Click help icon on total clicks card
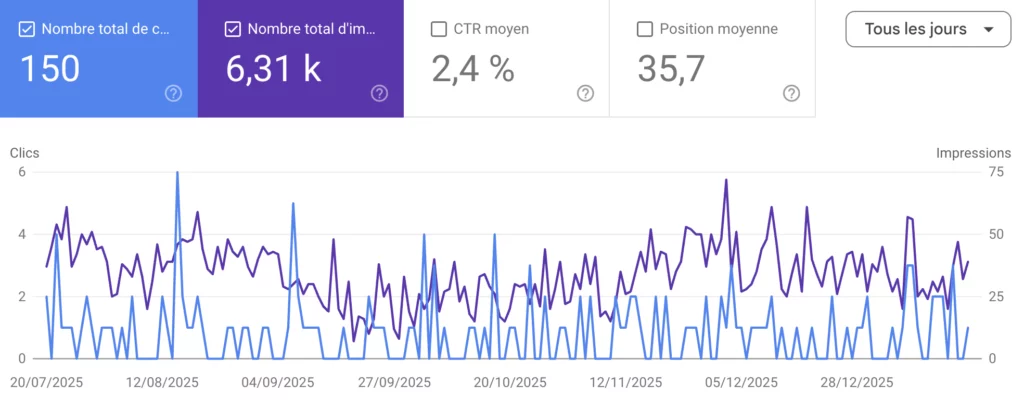Screen dimensions: 1024x412 173,93
